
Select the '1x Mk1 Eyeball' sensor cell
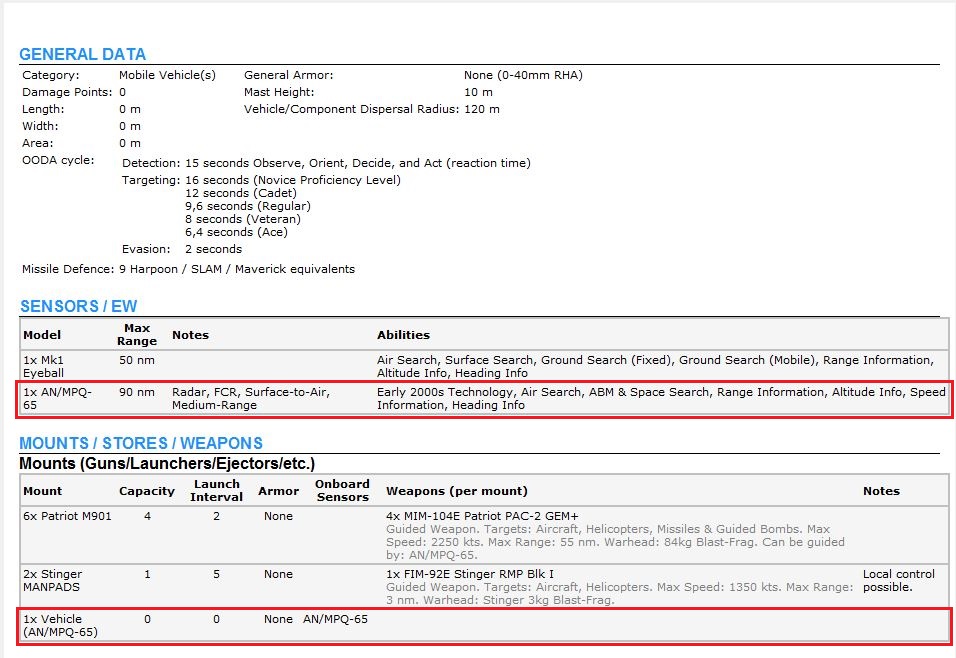[43, 367]
